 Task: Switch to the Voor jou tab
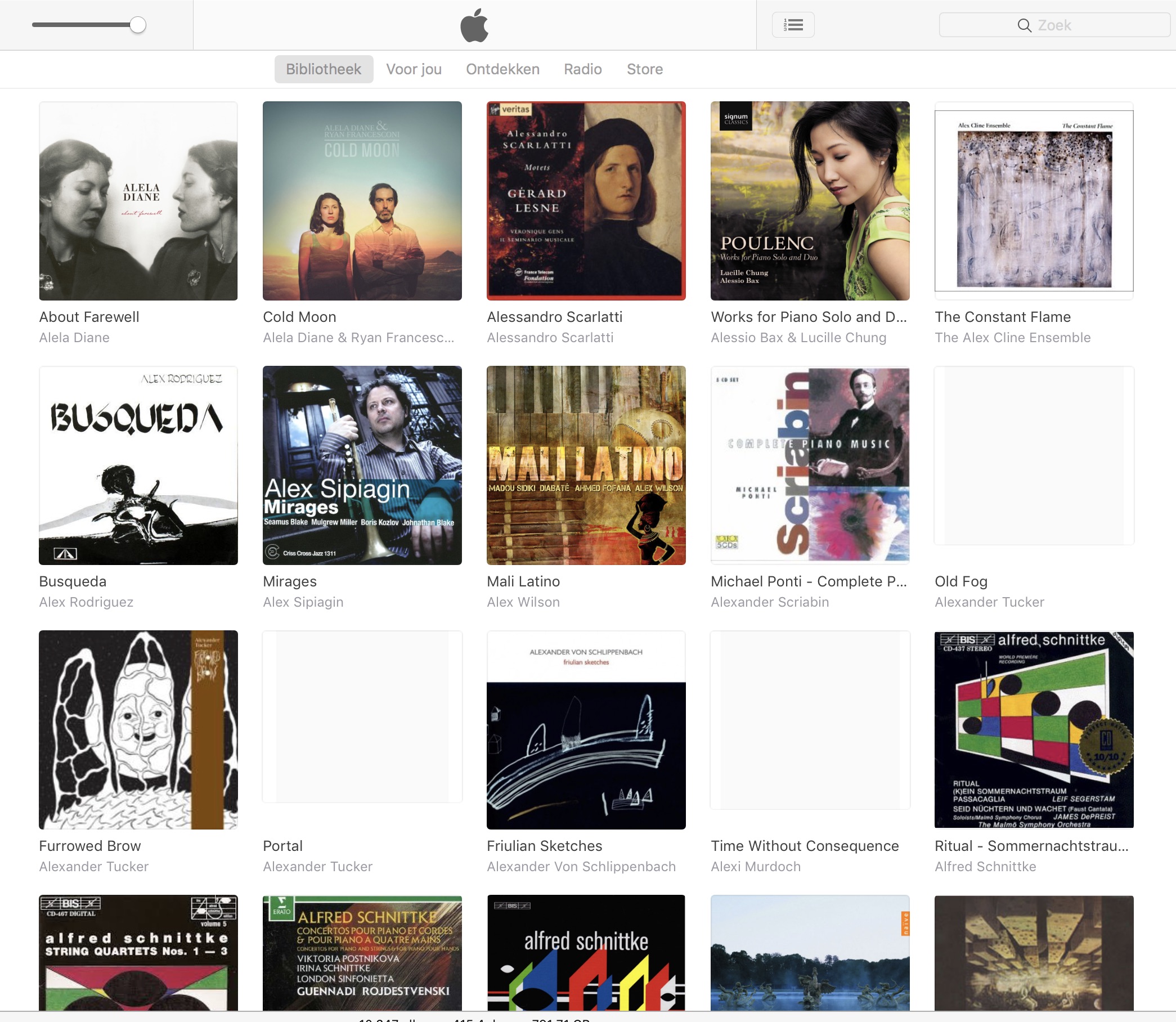(414, 69)
